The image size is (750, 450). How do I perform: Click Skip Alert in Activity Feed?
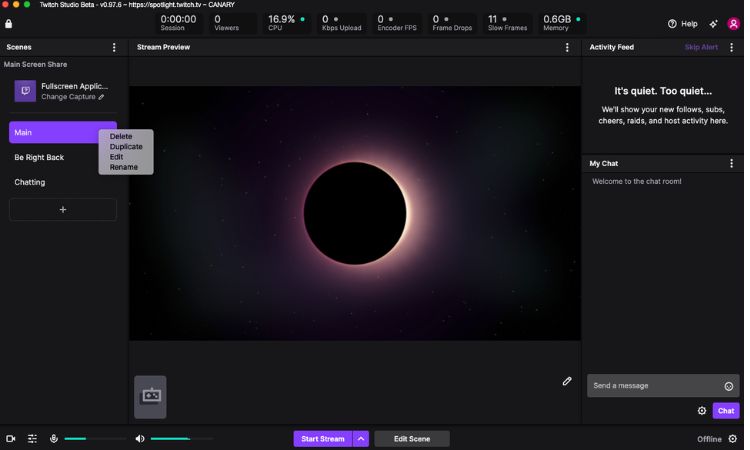pos(701,47)
